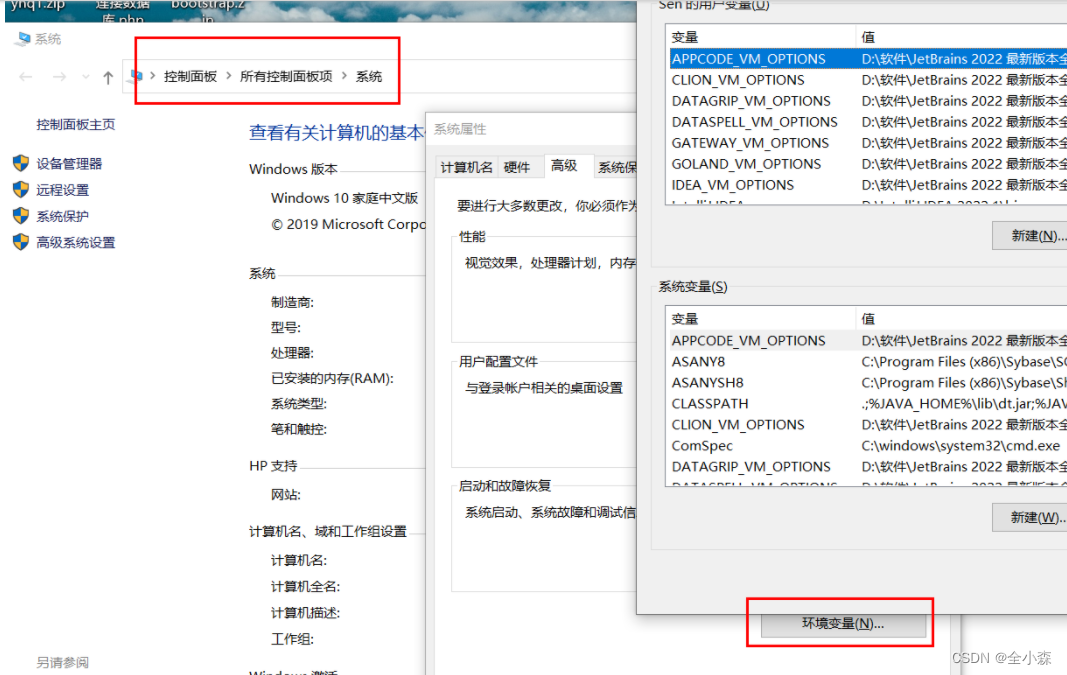Select system variable CLASSPATH
Viewport: 1067px width, 675px height.
coord(868,404)
